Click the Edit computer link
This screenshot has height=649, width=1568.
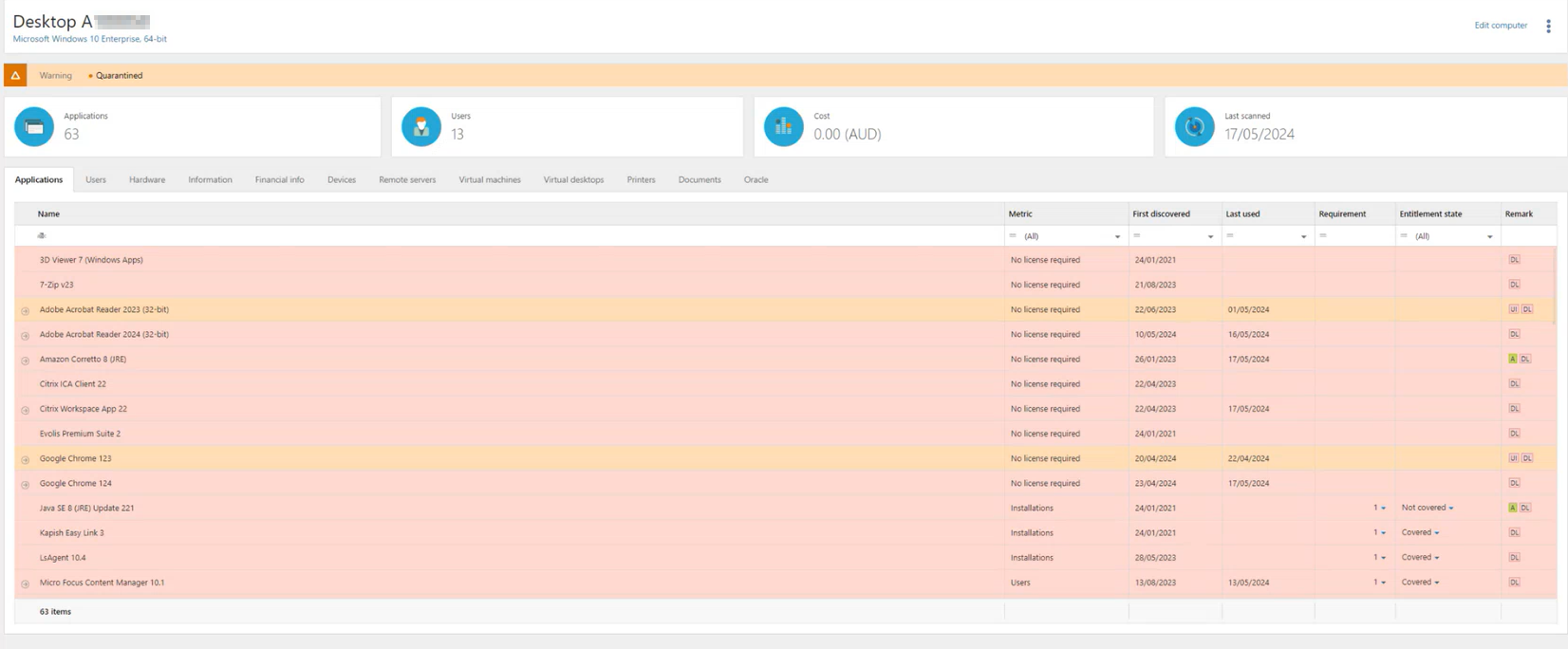tap(1501, 26)
